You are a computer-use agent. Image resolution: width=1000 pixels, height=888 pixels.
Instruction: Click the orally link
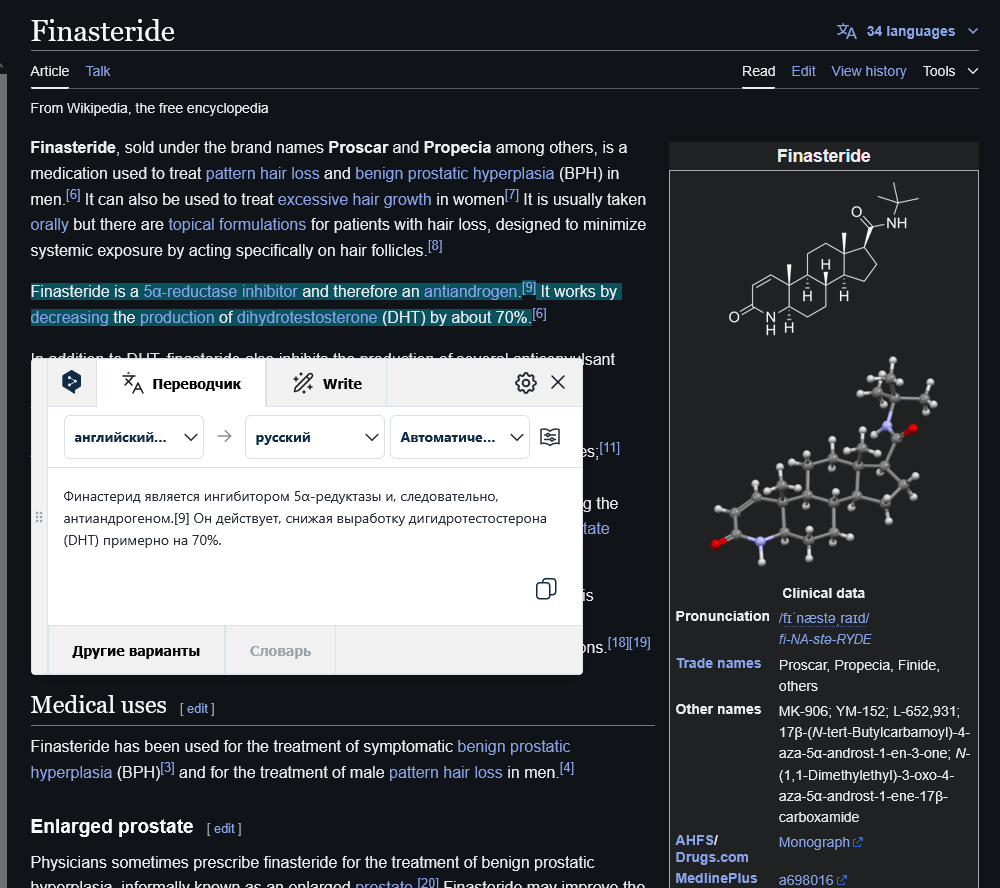tap(49, 225)
